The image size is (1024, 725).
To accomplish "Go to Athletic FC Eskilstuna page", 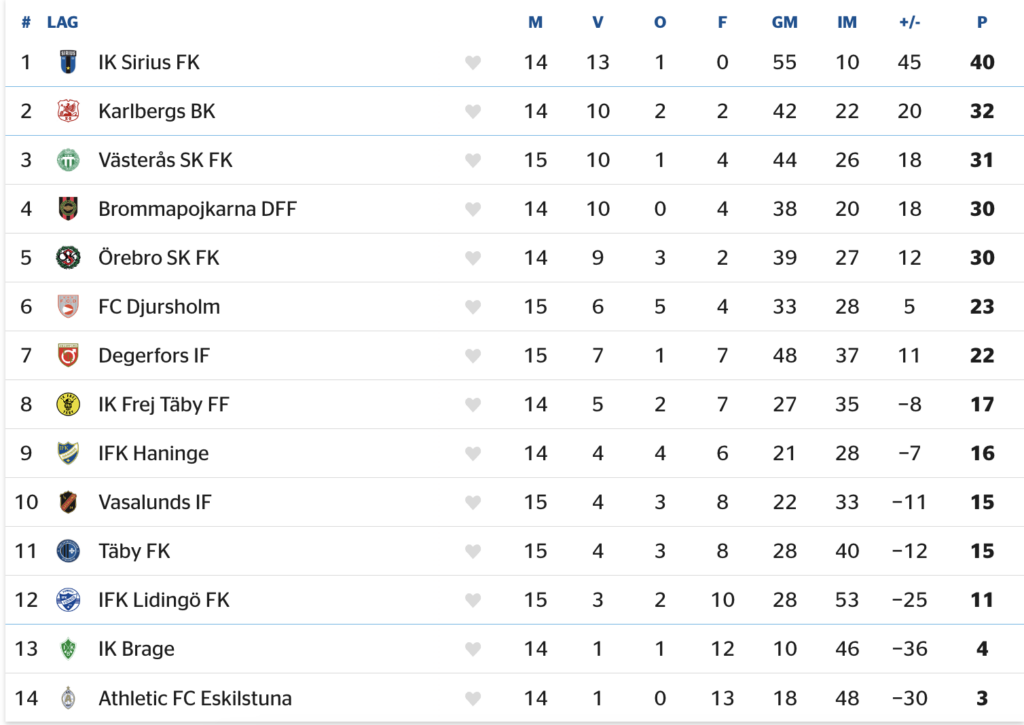I will [x=195, y=698].
